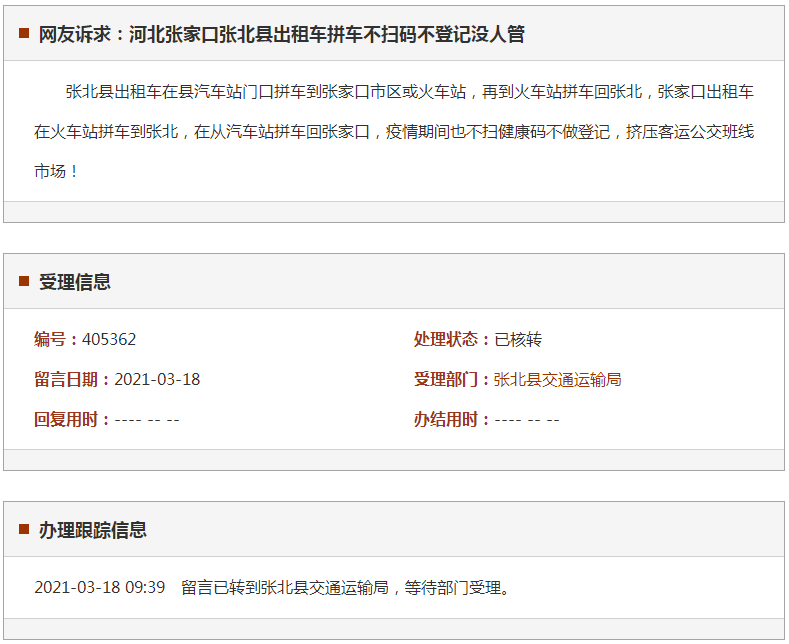Select the 办理跟踪信息 section heading

tap(93, 530)
